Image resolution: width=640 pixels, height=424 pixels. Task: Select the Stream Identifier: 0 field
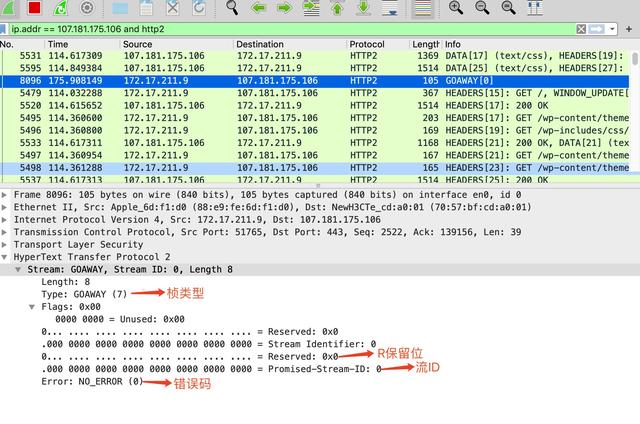[x=209, y=344]
